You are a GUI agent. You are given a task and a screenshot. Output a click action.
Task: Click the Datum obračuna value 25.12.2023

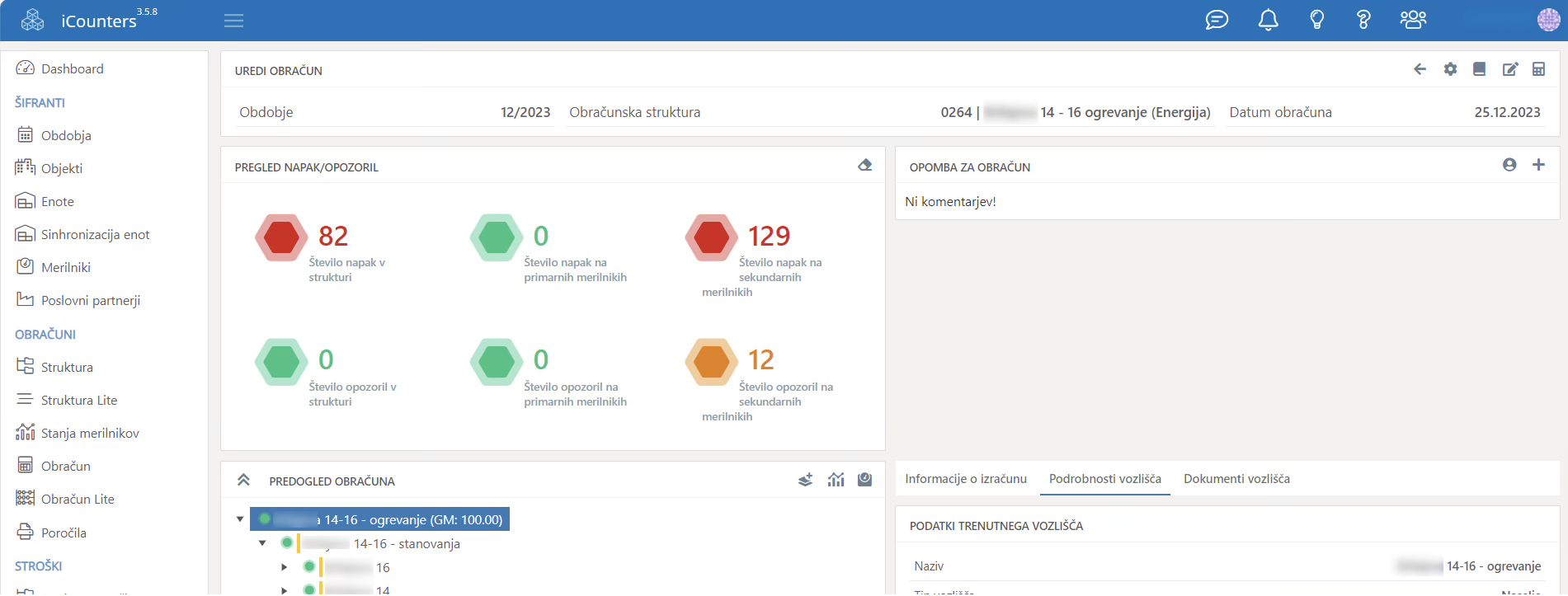click(x=1507, y=112)
